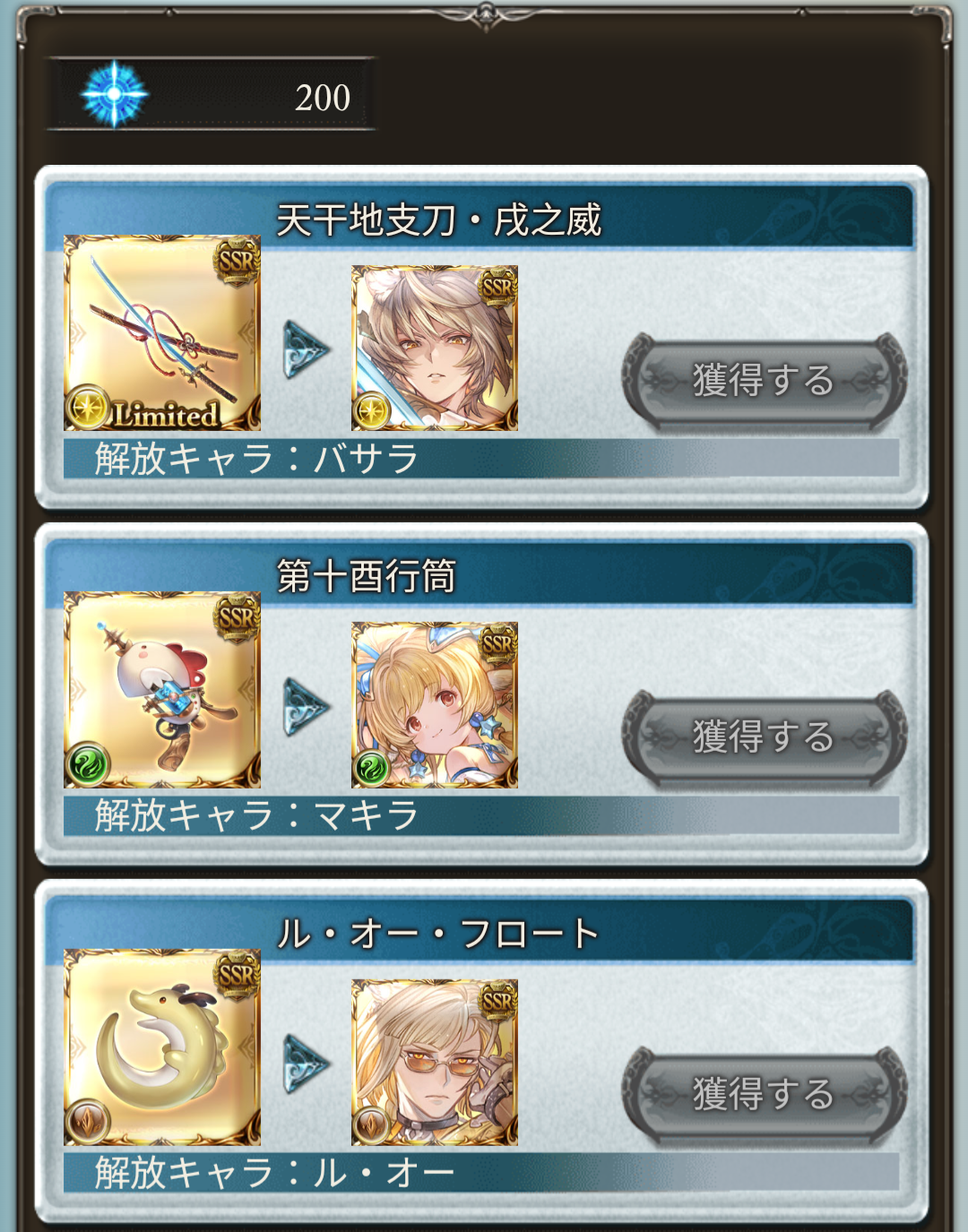Viewport: 968px width, 1232px height.
Task: Click the 解放キャラ：バサラ label bar
Action: [481, 458]
